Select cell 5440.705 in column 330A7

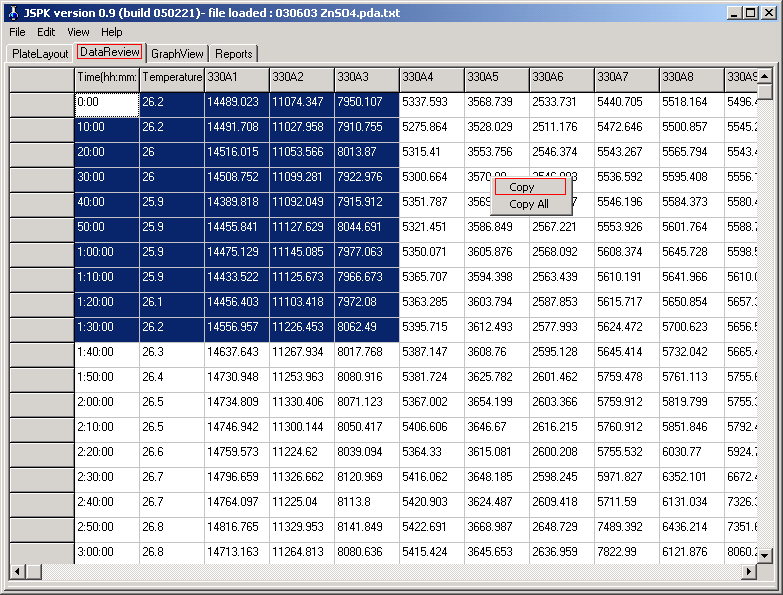(x=627, y=105)
